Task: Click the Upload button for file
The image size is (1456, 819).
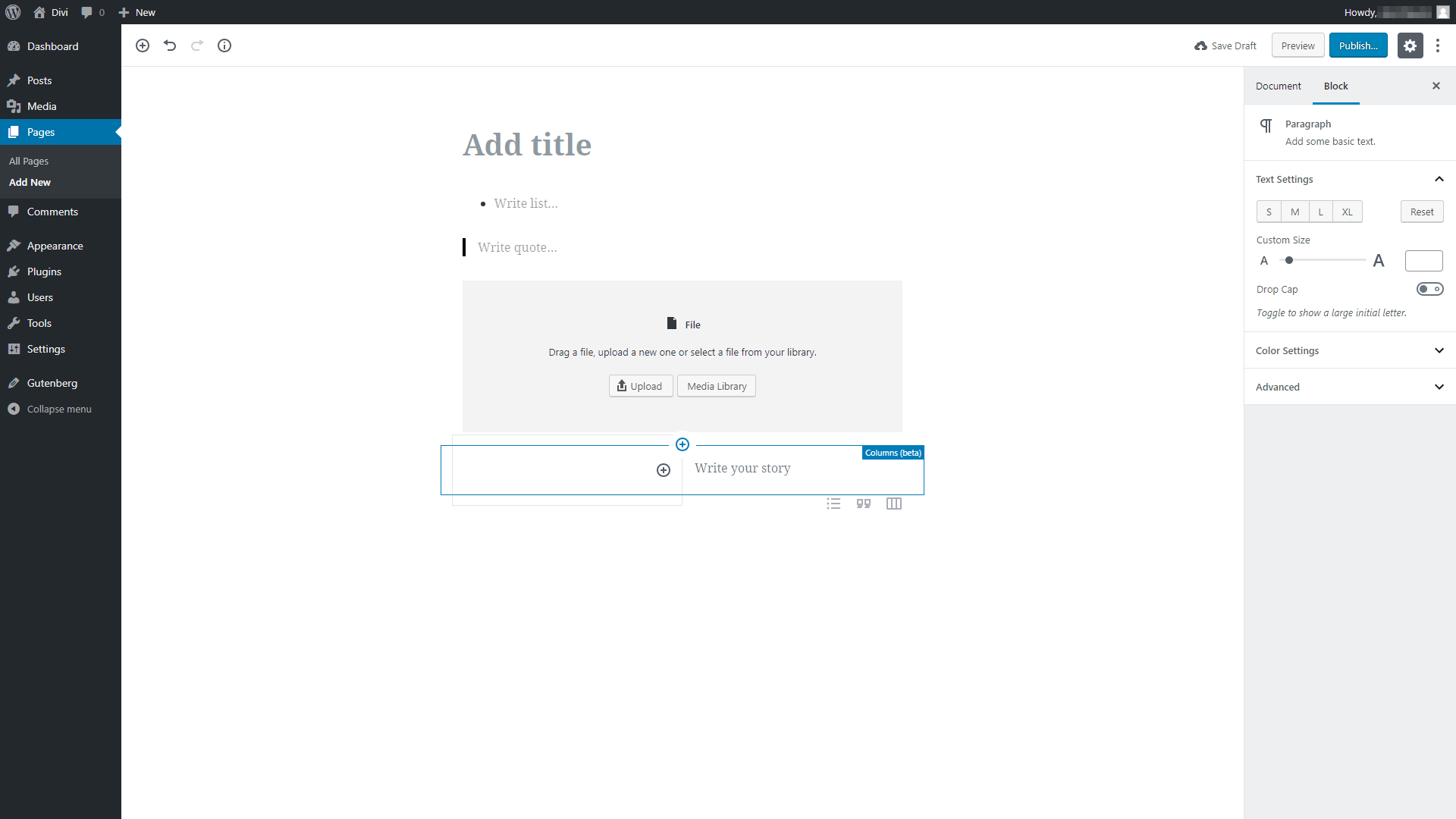Action: coord(640,385)
